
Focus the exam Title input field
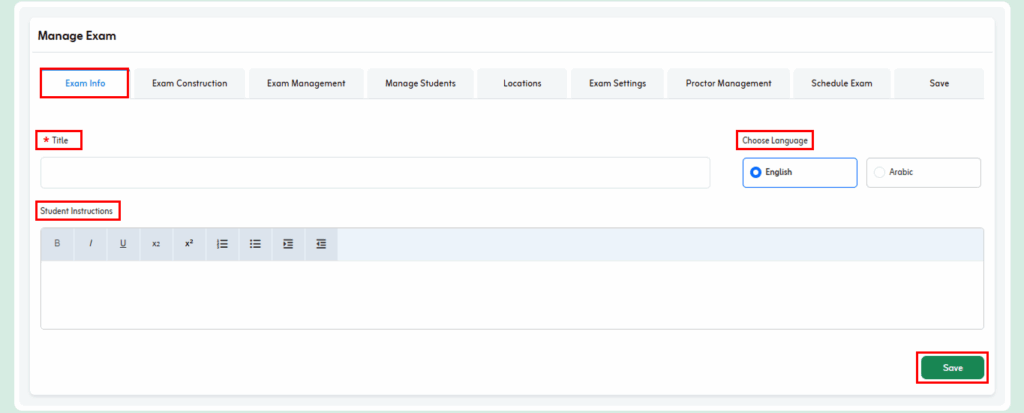[375, 172]
